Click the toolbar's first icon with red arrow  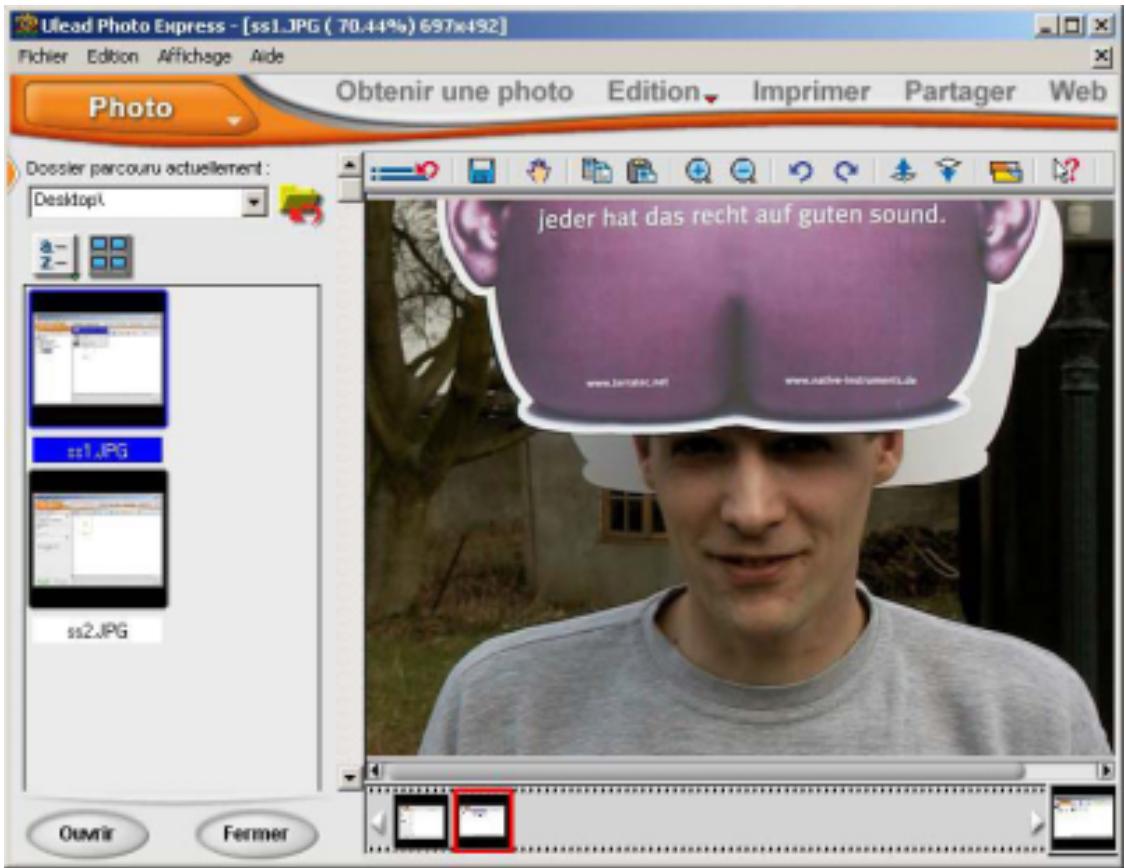click(x=404, y=171)
